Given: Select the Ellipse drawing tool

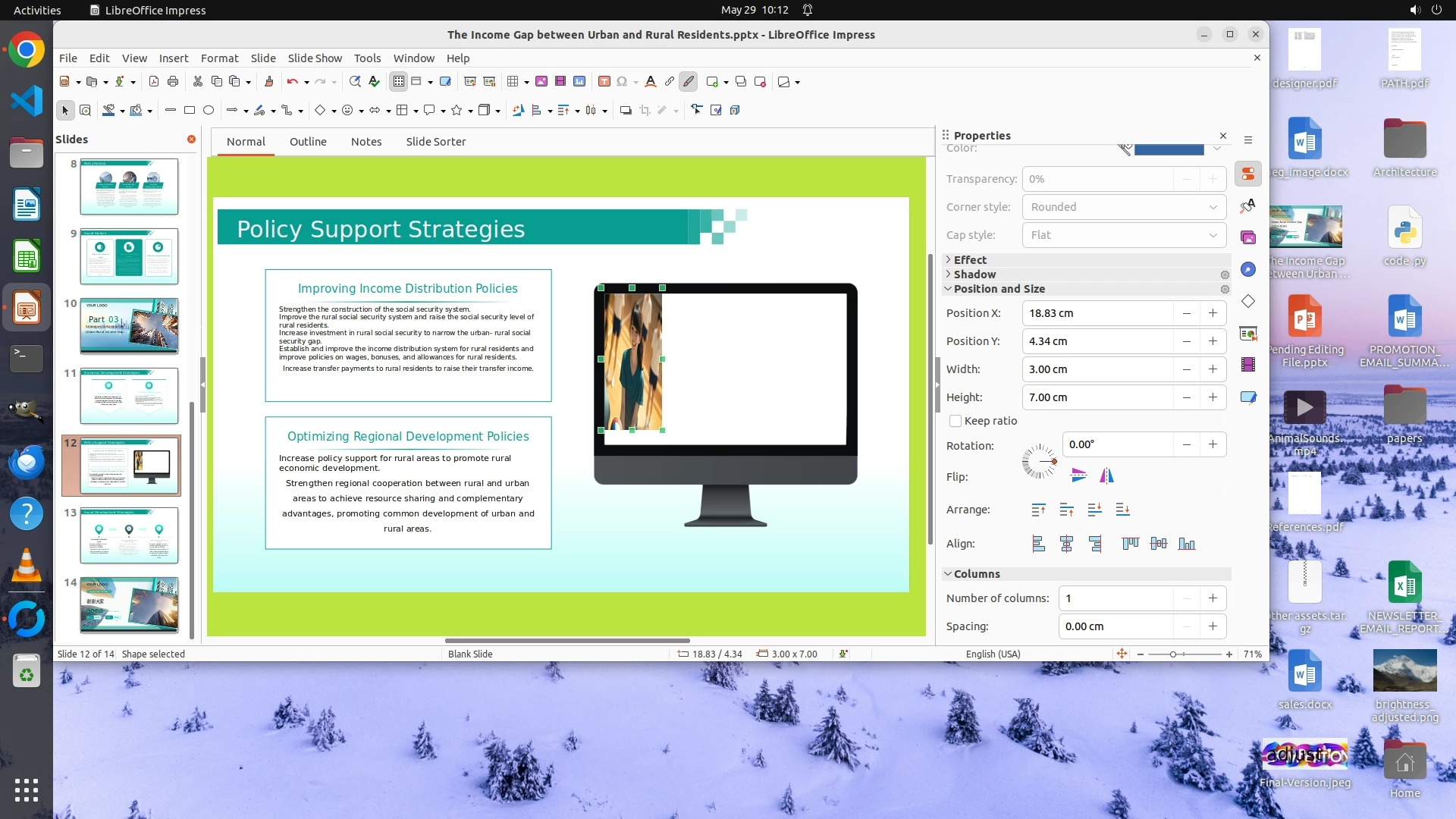Looking at the screenshot, I should pyautogui.click(x=209, y=111).
